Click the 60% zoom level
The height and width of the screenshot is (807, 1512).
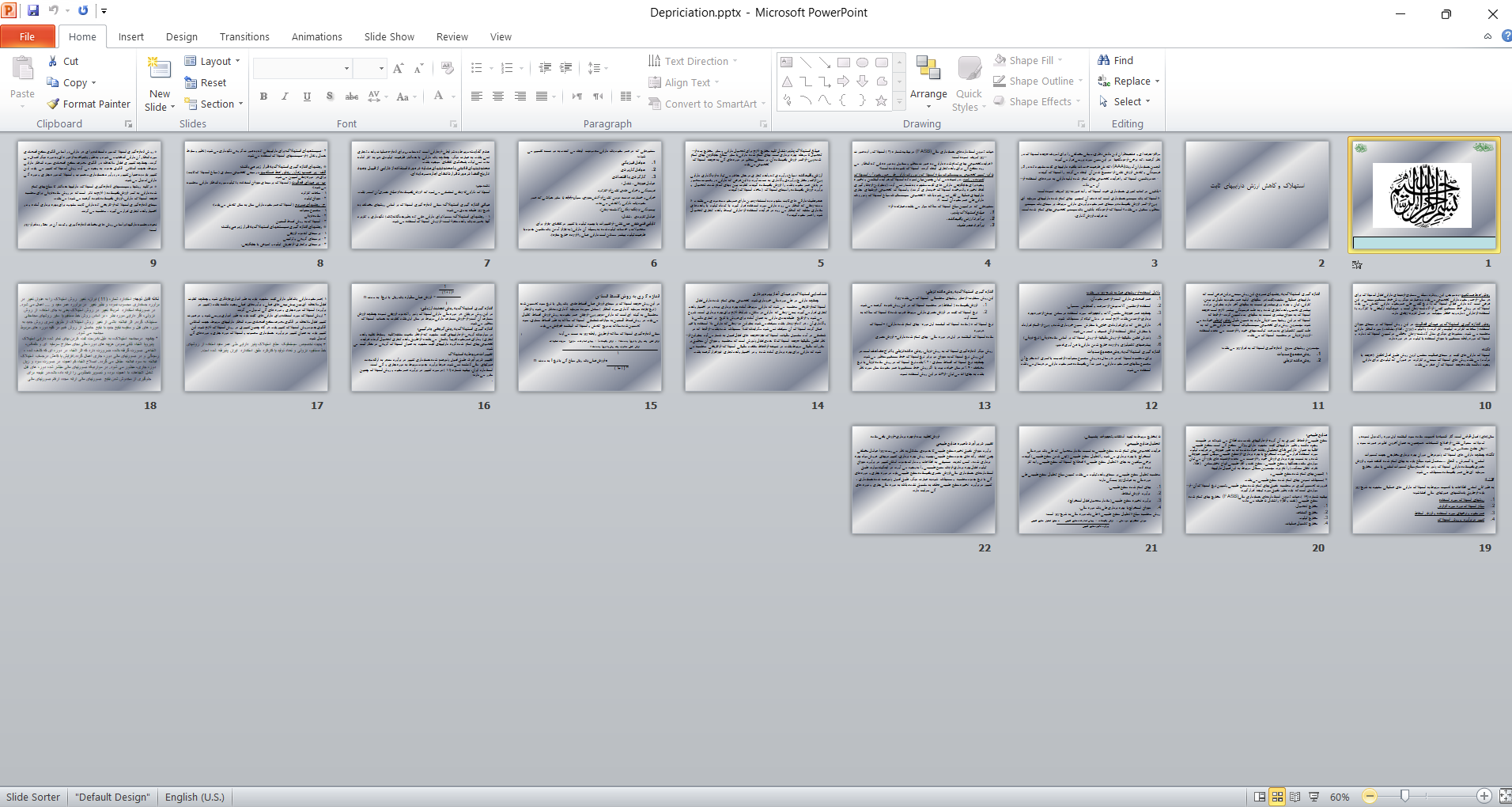1340,797
